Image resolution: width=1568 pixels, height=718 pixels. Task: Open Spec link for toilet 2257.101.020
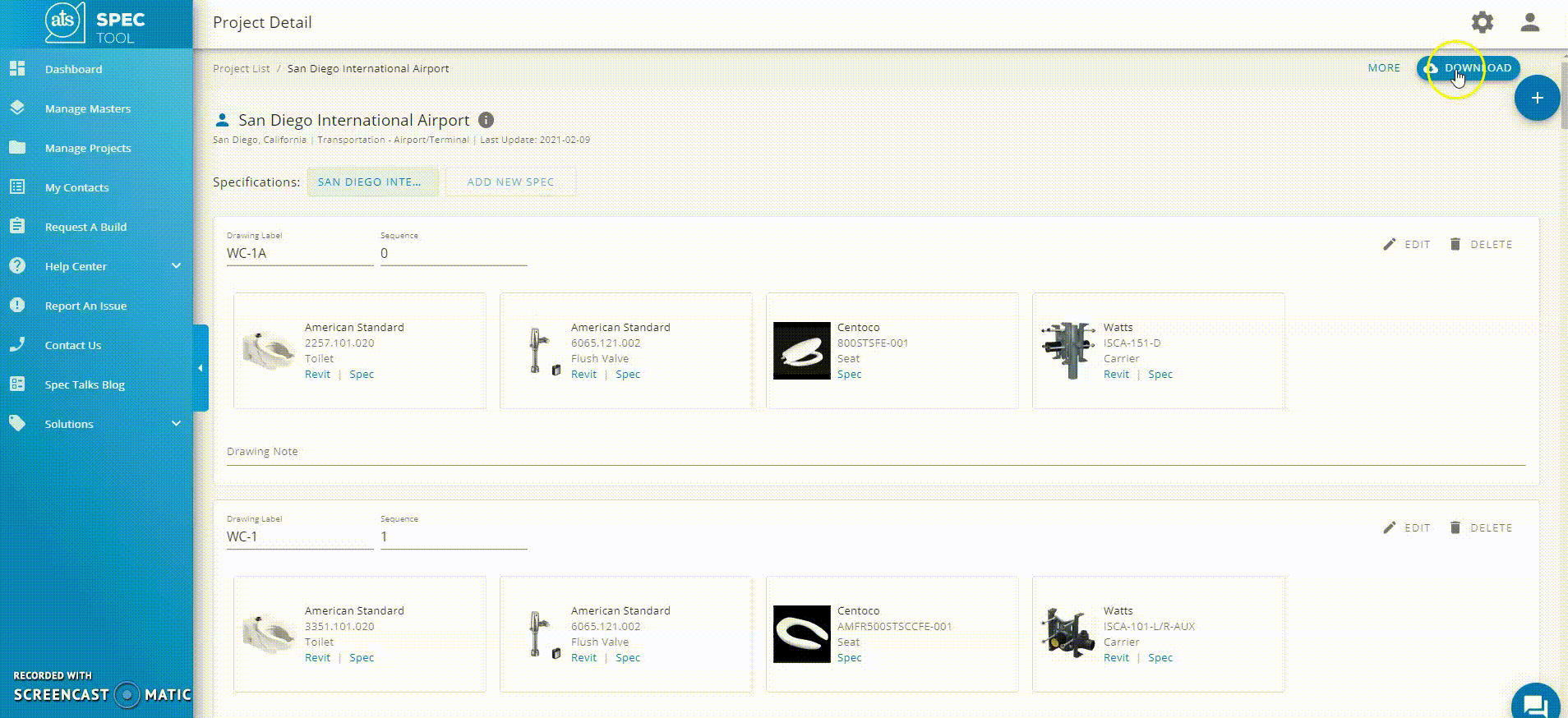pyautogui.click(x=362, y=374)
